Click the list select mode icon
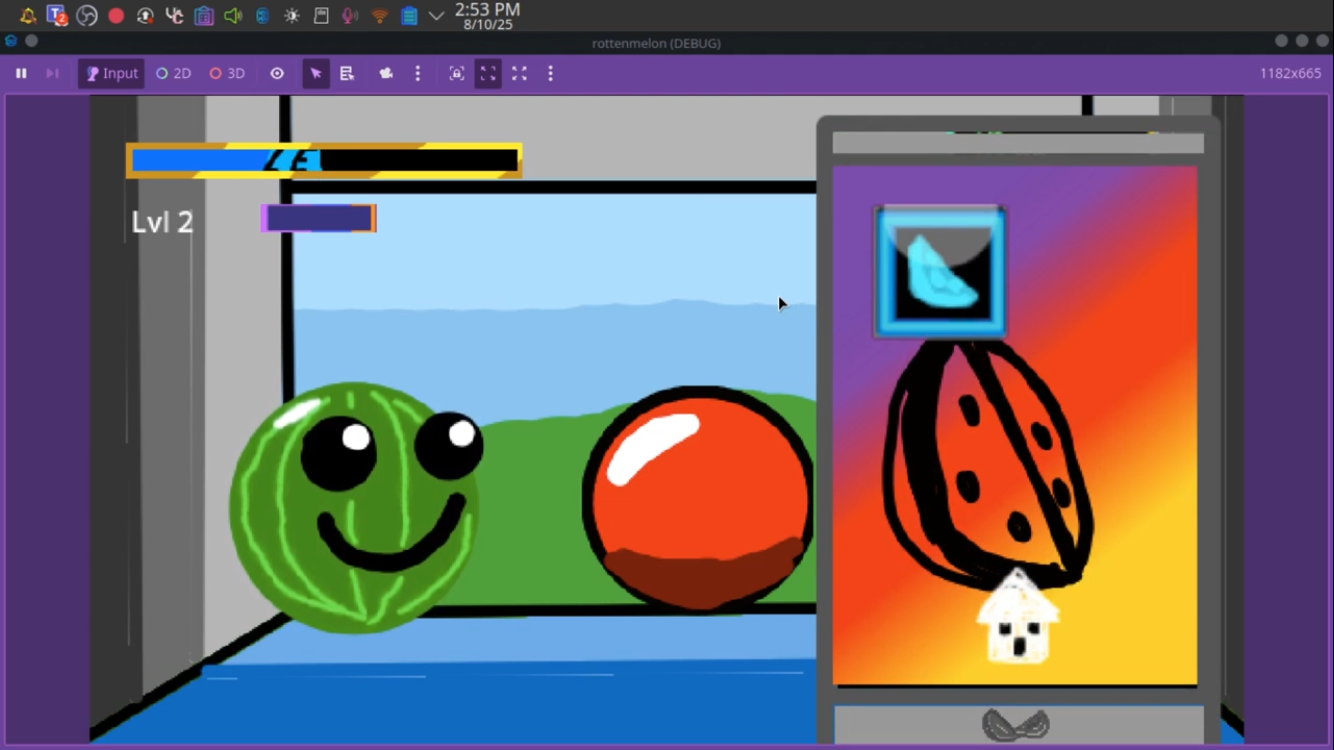 pyautogui.click(x=347, y=74)
